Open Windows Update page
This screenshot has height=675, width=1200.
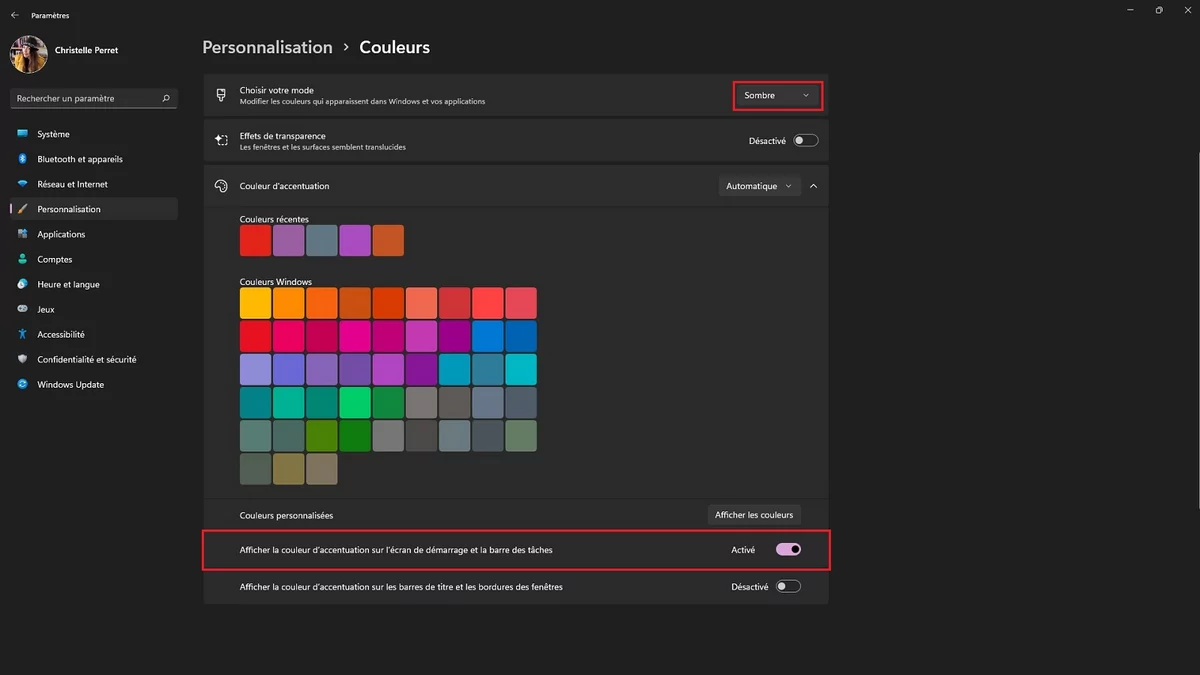pos(94,384)
